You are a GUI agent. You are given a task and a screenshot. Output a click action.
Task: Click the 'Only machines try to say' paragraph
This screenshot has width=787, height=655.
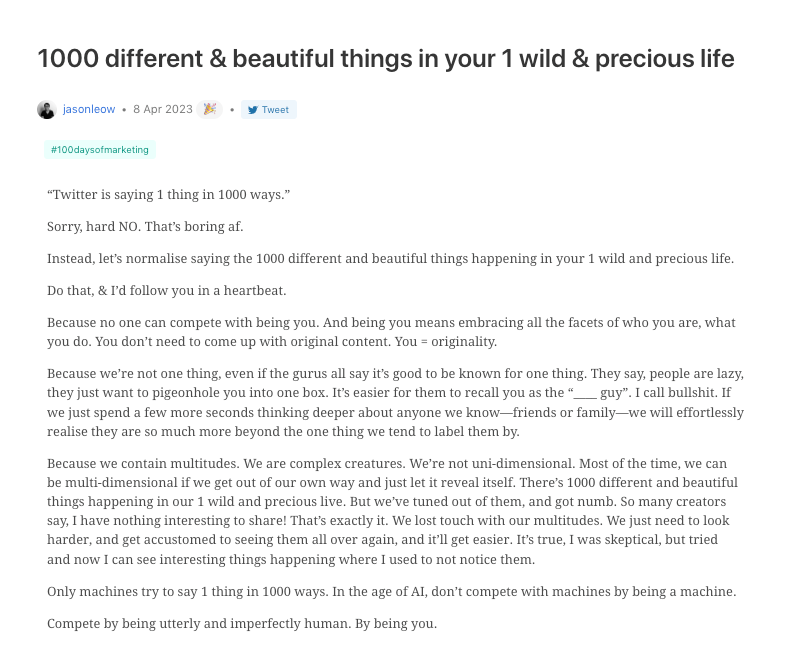coord(391,591)
